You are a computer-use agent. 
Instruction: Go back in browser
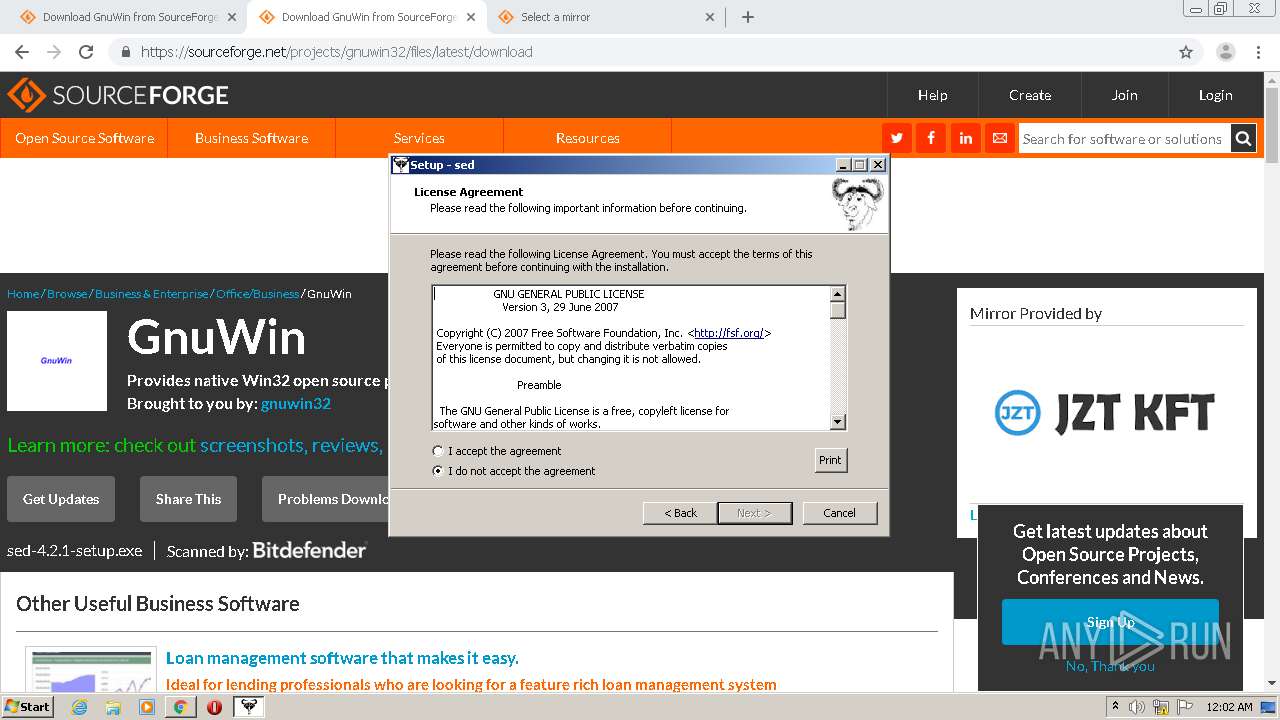tap(22, 52)
